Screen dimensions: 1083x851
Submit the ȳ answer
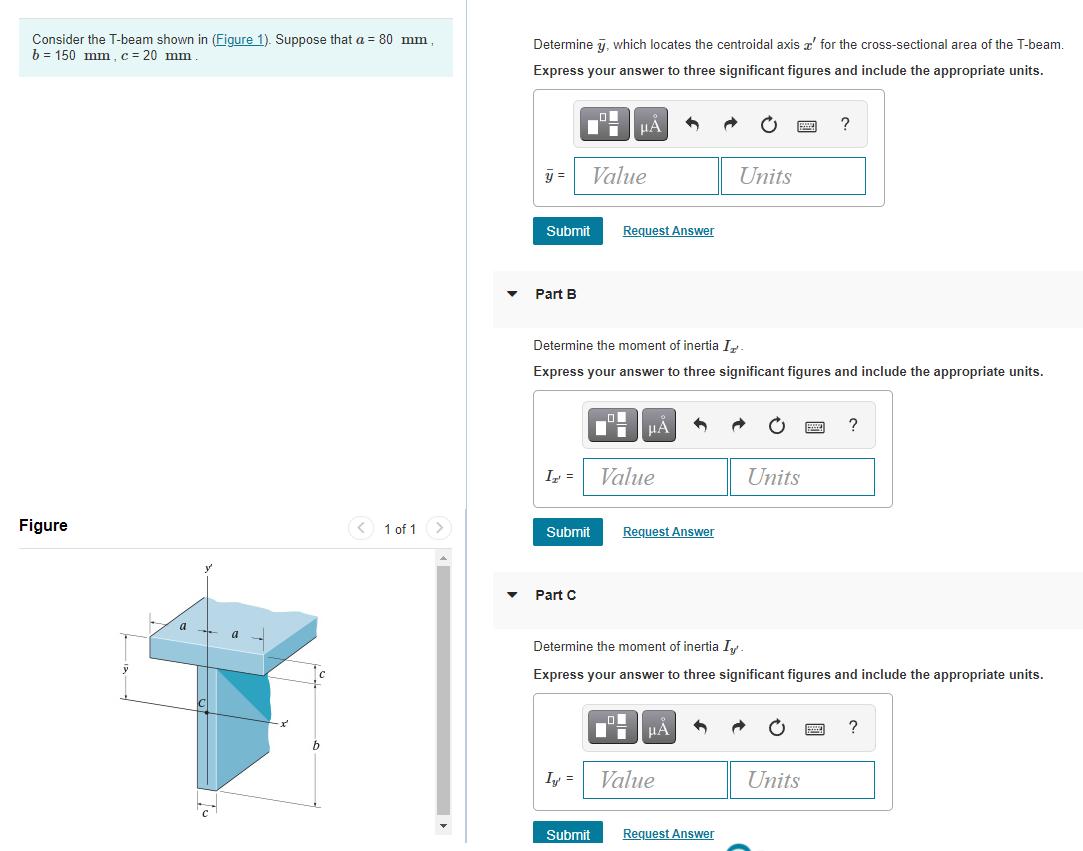click(x=568, y=231)
